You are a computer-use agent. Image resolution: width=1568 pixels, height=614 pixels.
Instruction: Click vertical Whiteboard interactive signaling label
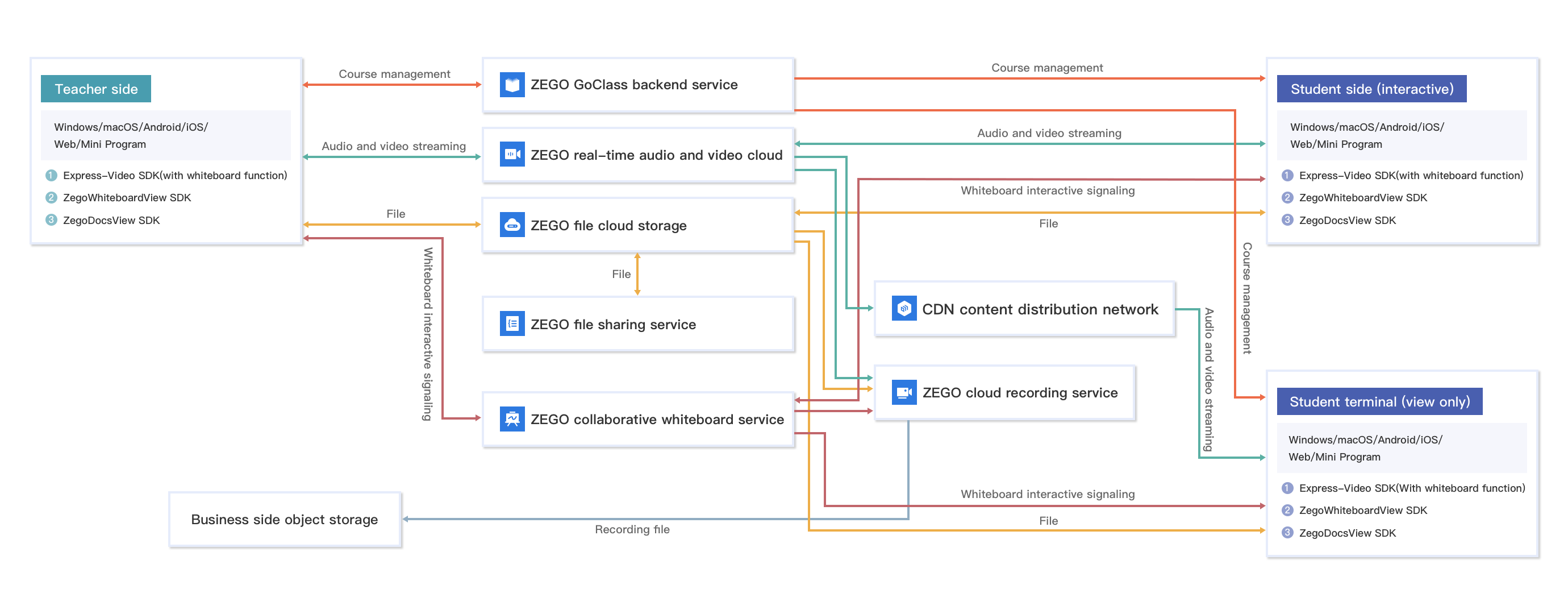pos(428,334)
